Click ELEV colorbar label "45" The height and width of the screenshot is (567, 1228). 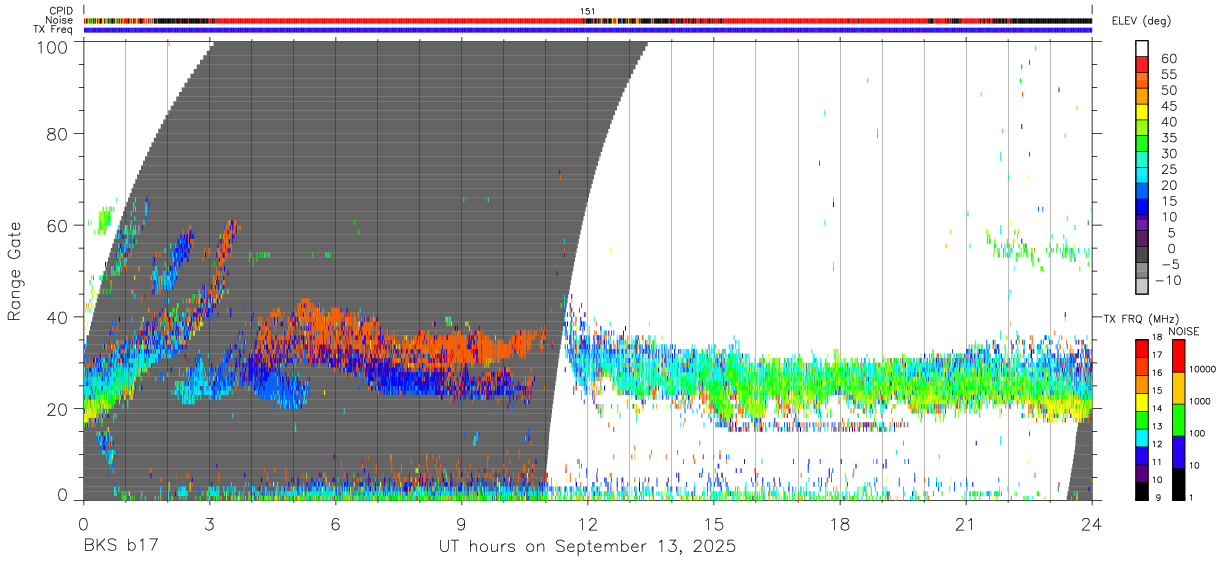(1167, 106)
